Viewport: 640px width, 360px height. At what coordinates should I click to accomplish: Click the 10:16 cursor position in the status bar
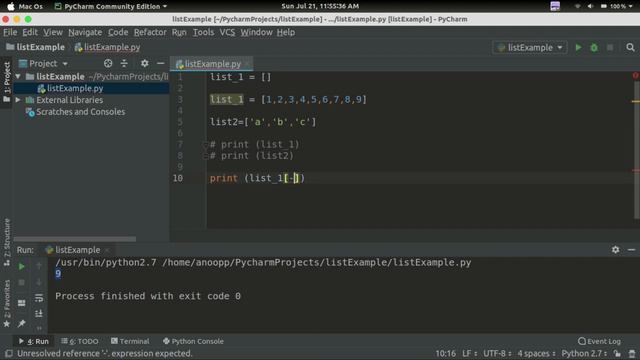click(445, 353)
